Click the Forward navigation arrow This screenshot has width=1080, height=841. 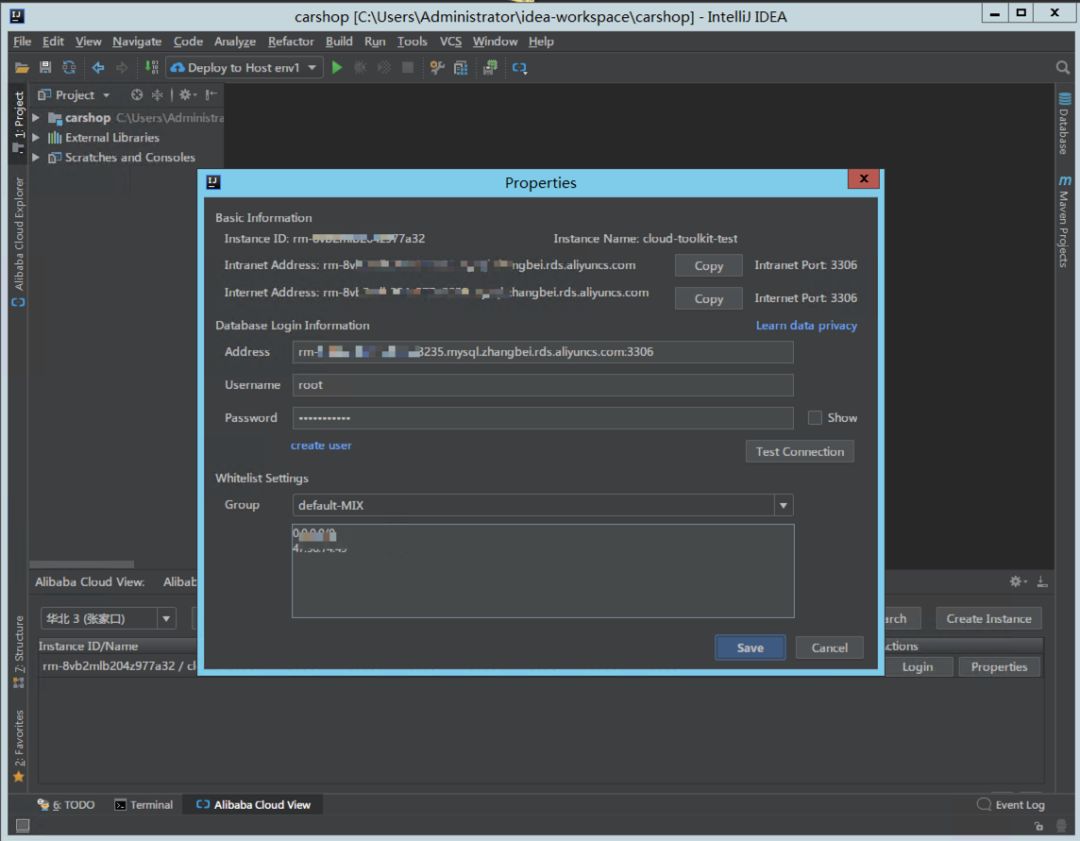122,68
